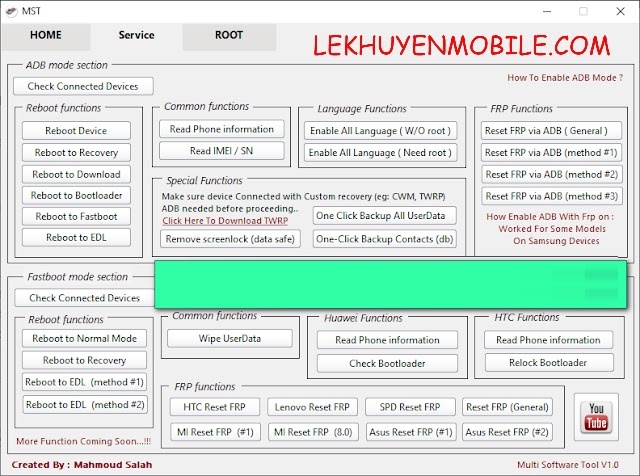
Task: Click One-Click Backup Contacts (db)
Action: [384, 239]
